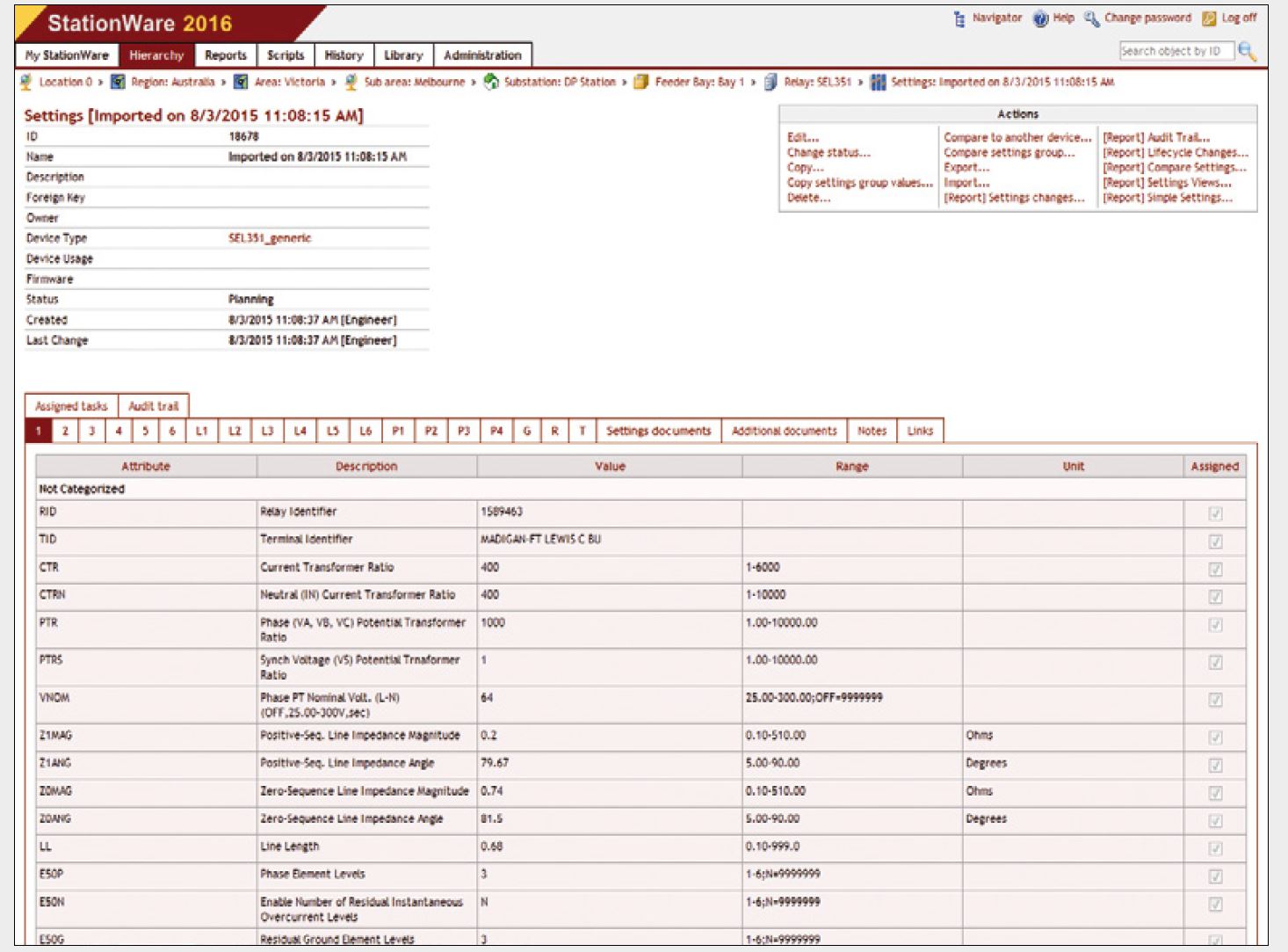Click the Import... action link

966,183
